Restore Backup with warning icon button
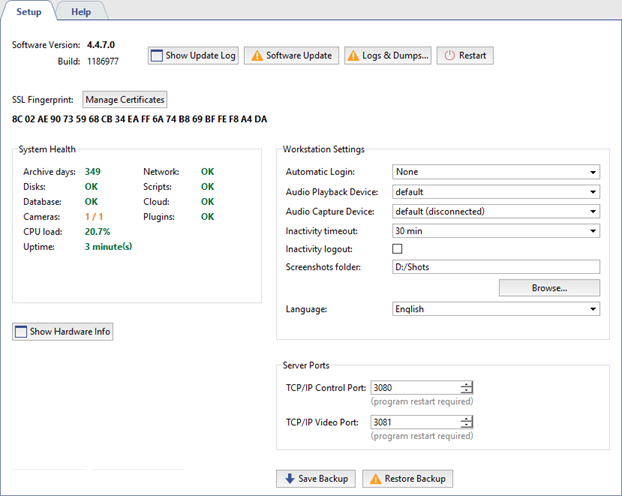Image resolution: width=622 pixels, height=496 pixels. (x=407, y=479)
